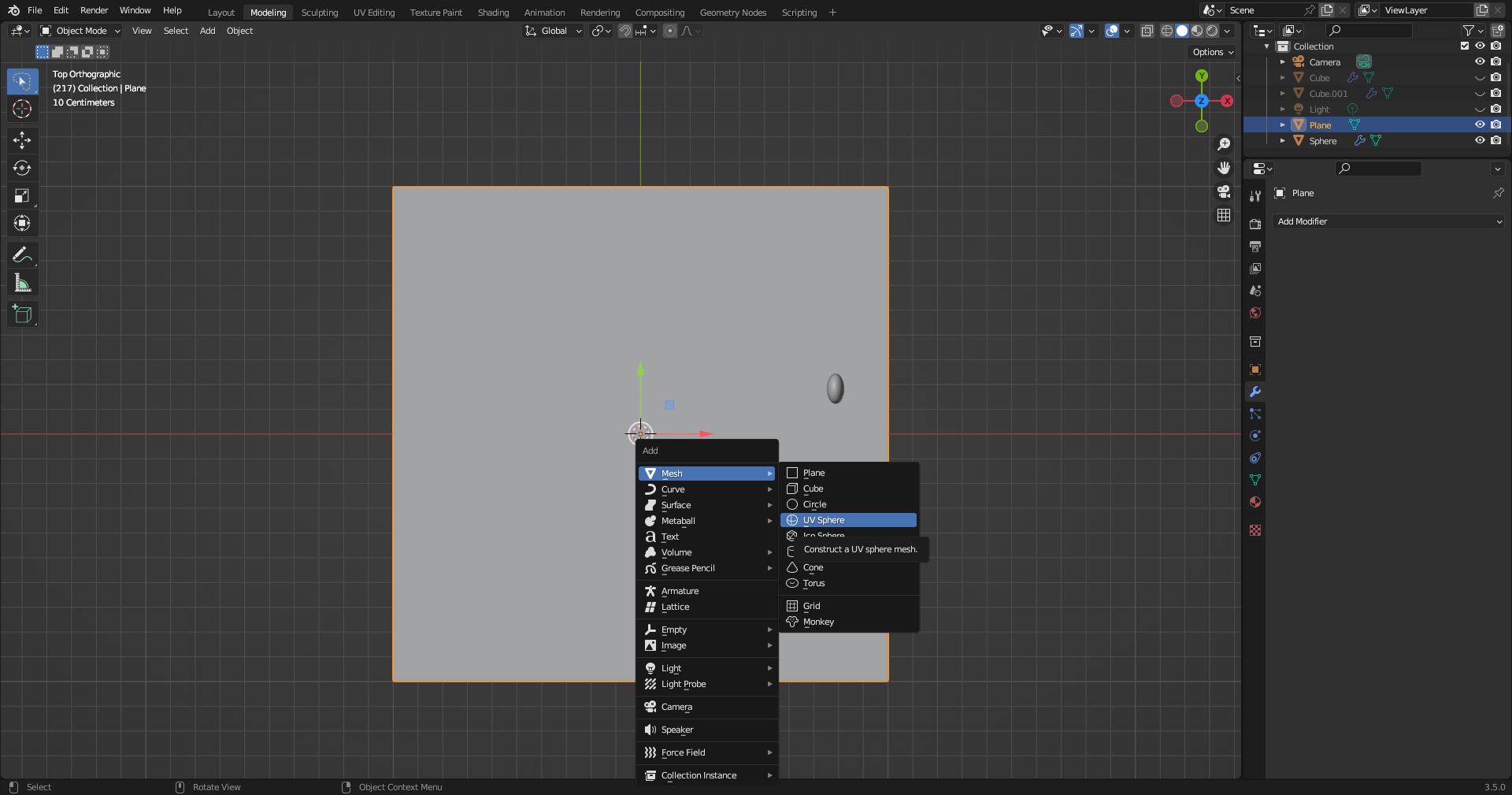Open the Render properties tab
The height and width of the screenshot is (795, 1512).
pos(1255,225)
